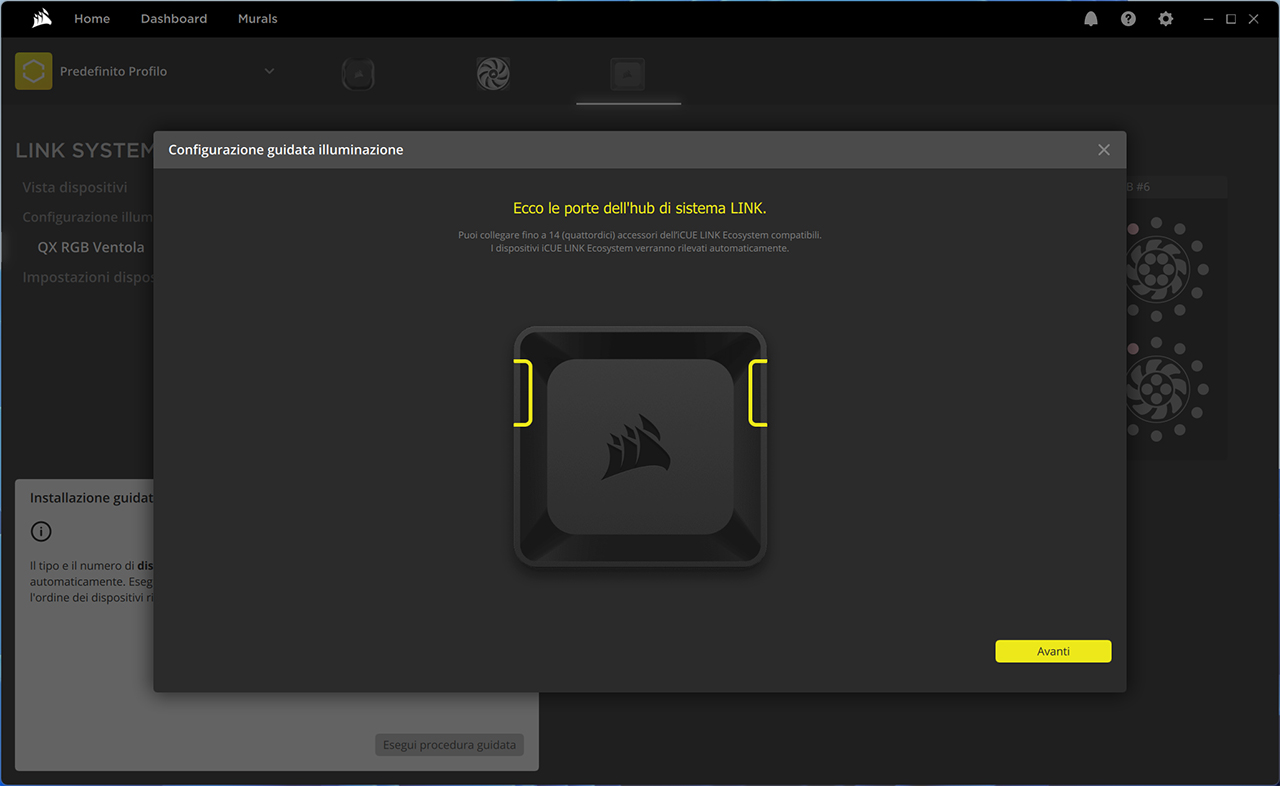Screen dimensions: 1280x786
Task: Click the Corsair sails logo in title bar
Action: [42, 18]
